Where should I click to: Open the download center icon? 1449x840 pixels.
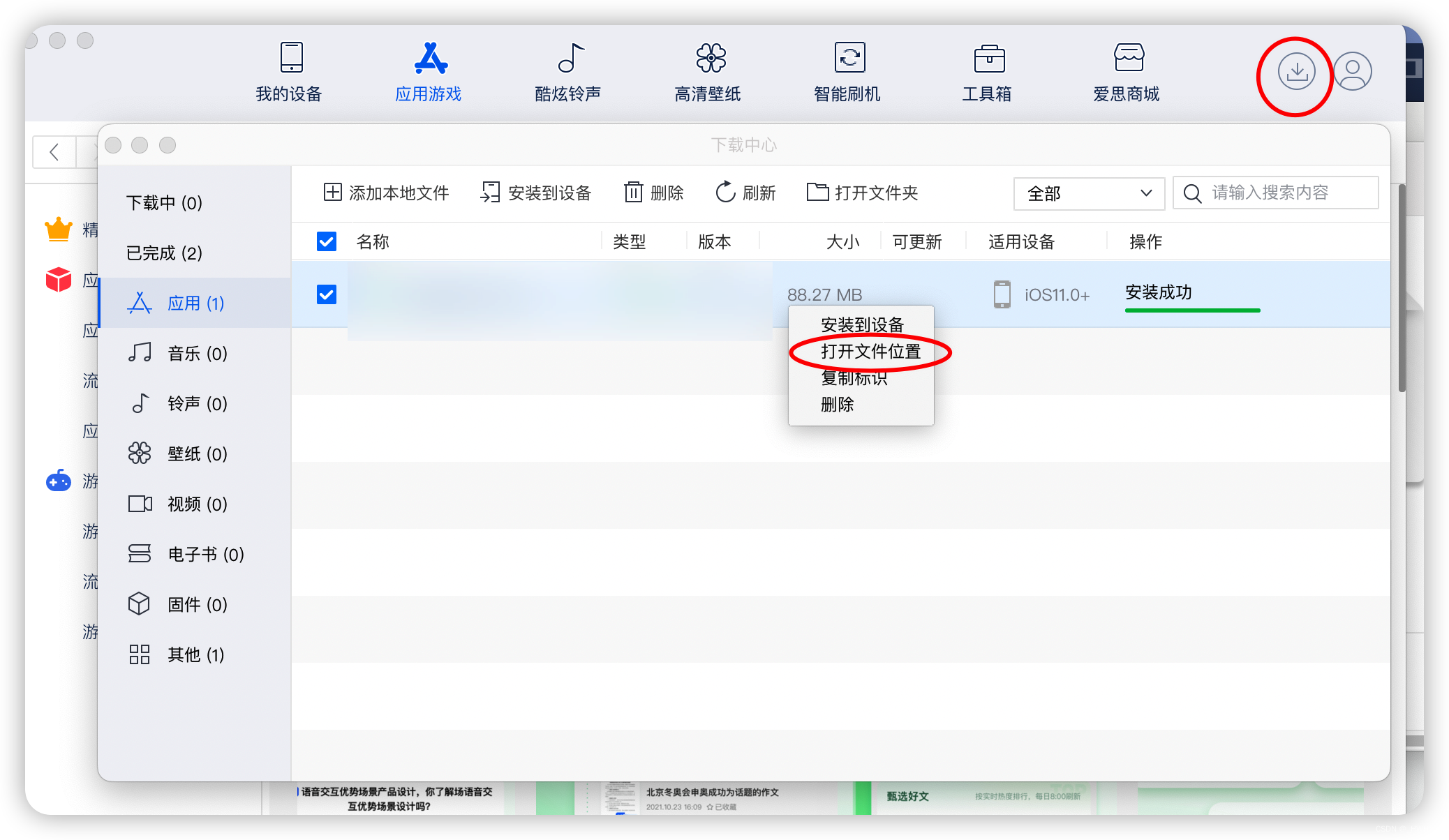(x=1296, y=71)
